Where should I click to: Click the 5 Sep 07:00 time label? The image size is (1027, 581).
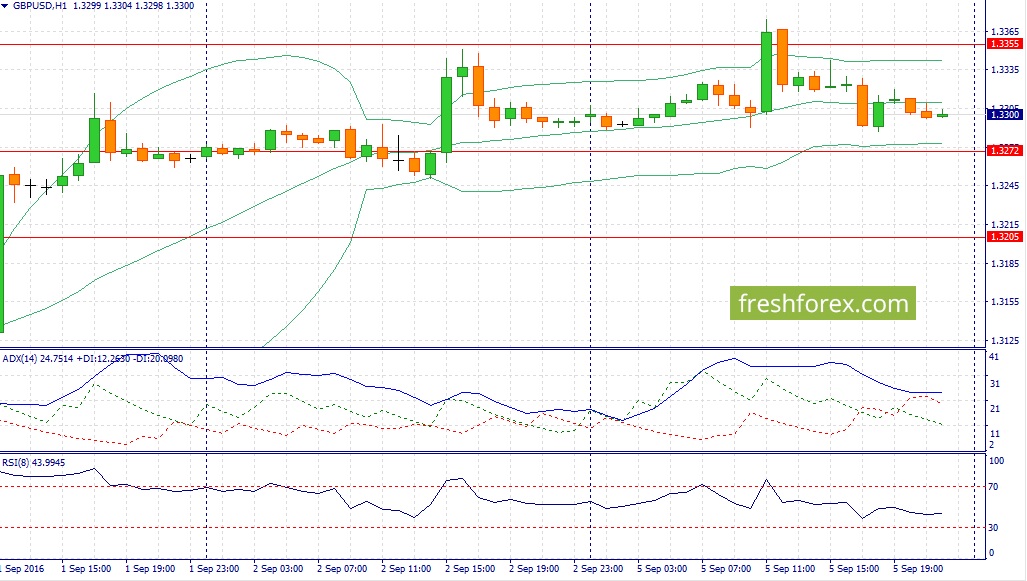pyautogui.click(x=726, y=569)
